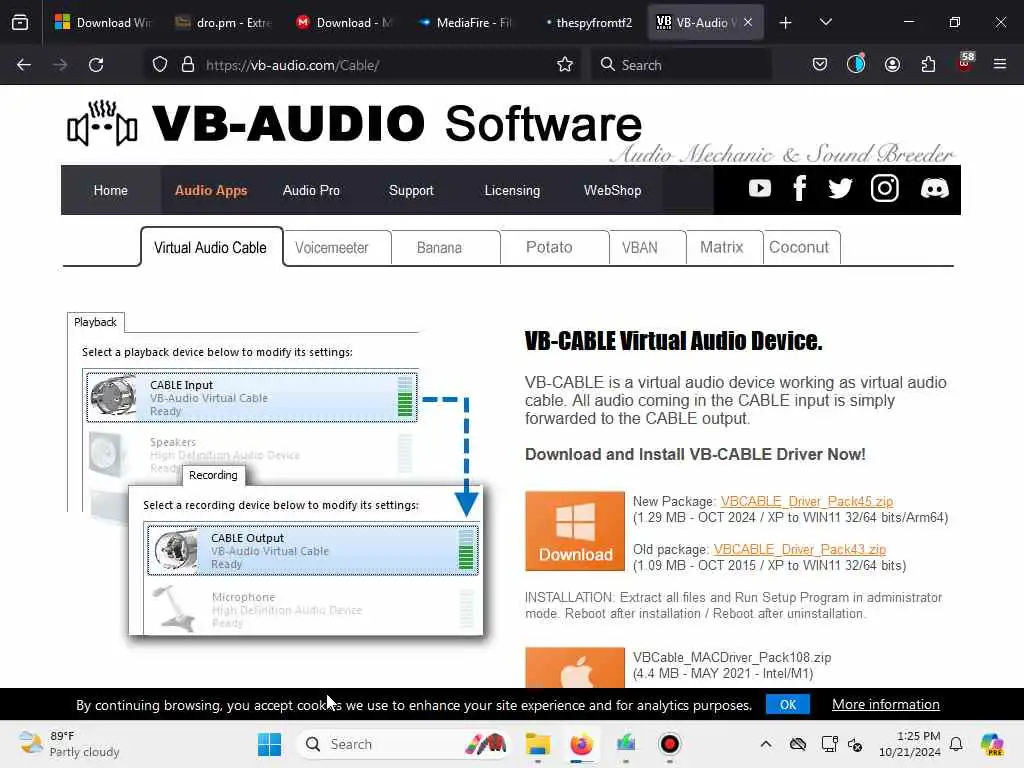Open the Firefox account icon
Image resolution: width=1024 pixels, height=768 pixels.
click(x=892, y=65)
